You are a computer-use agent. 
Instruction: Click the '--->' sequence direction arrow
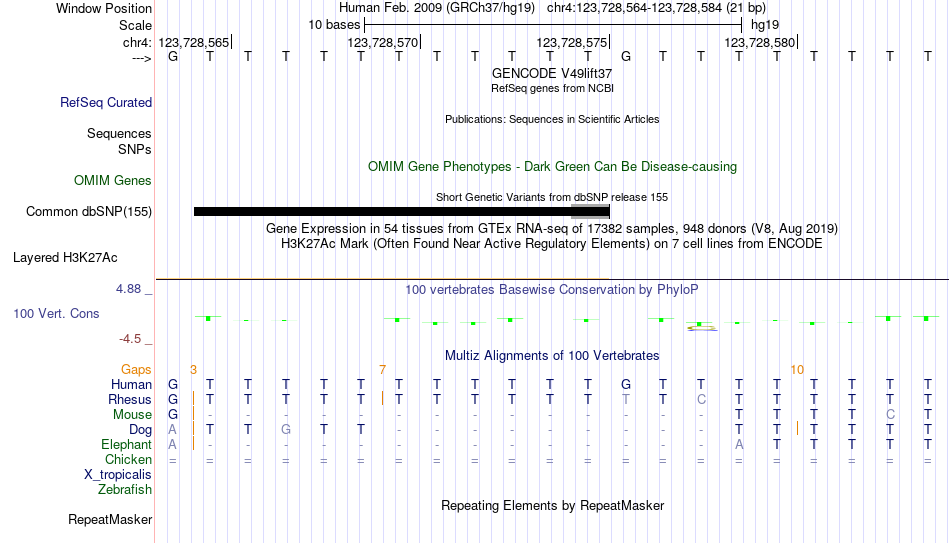tap(141, 58)
